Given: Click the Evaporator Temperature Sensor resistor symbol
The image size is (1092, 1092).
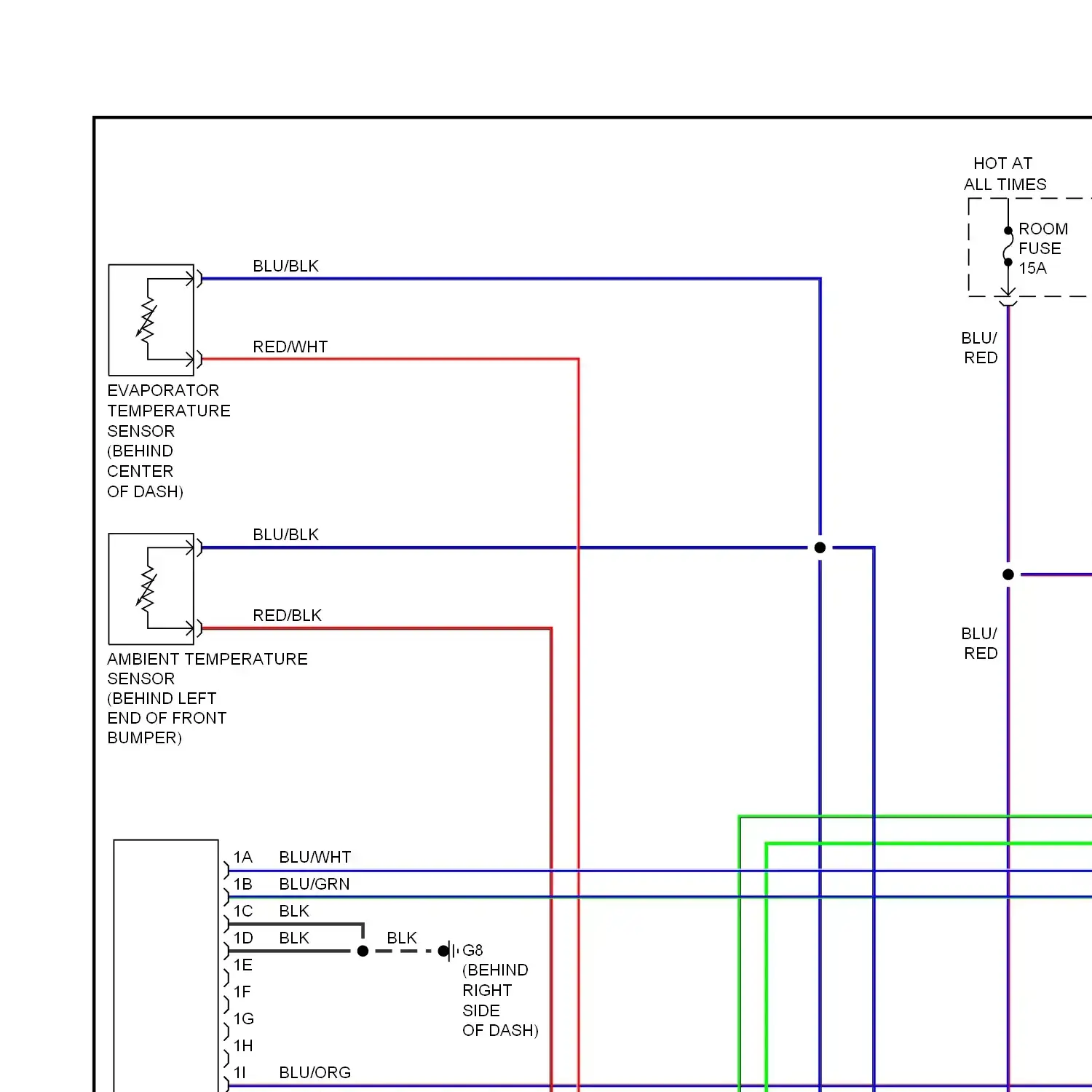Looking at the screenshot, I should click(x=147, y=319).
